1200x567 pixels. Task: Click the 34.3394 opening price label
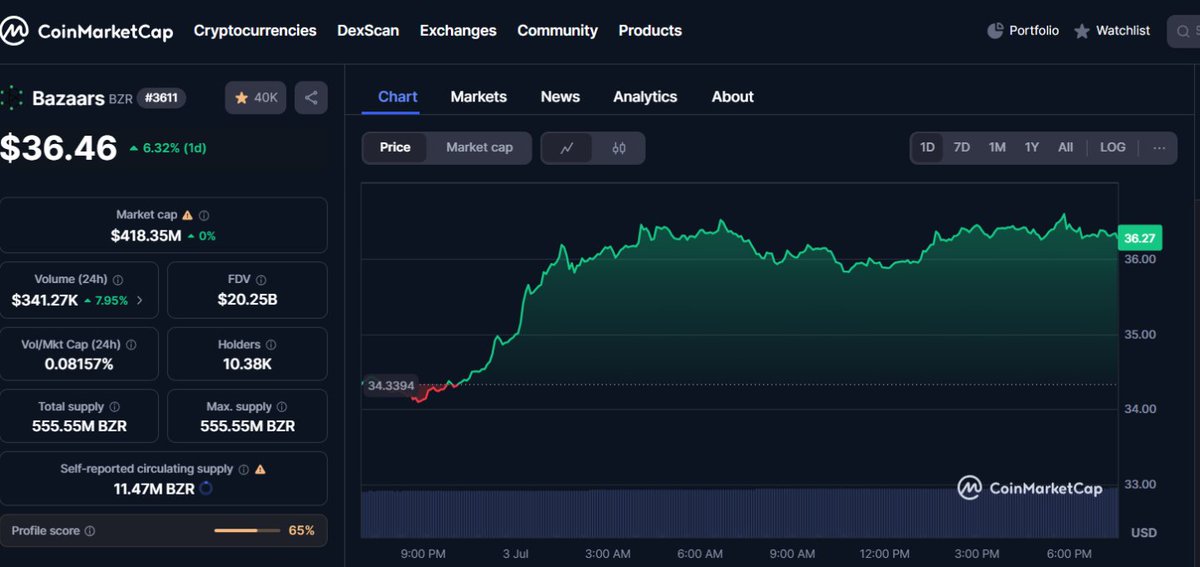[391, 386]
